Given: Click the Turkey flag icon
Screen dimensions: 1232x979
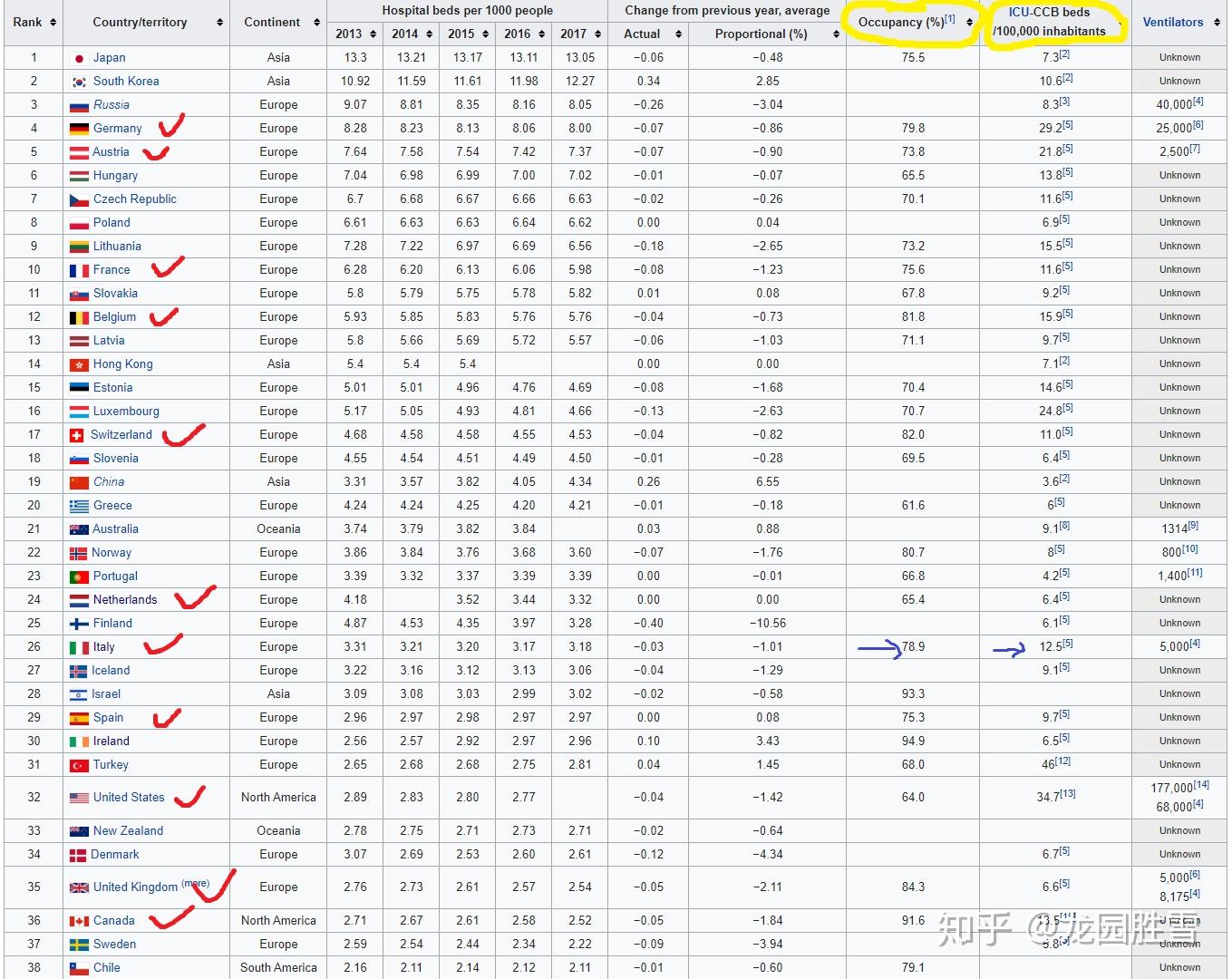Looking at the screenshot, I should pyautogui.click(x=79, y=765).
